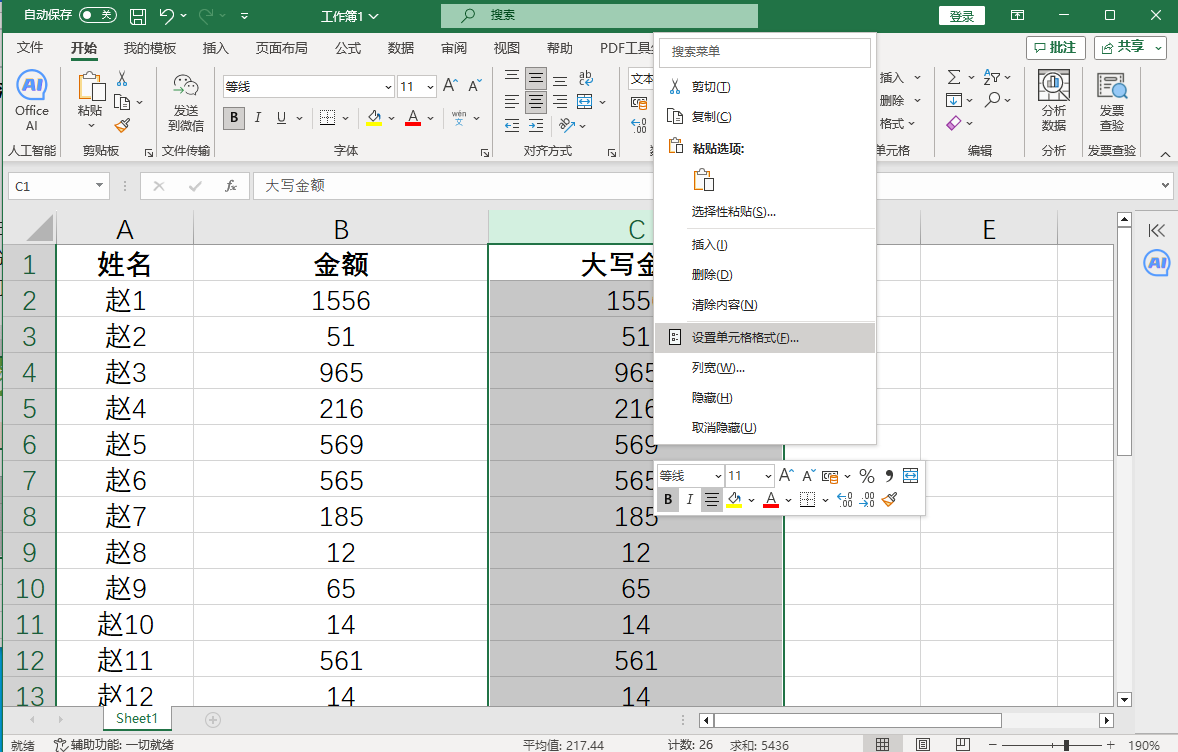Select the AutoSum icon in the ribbon
The height and width of the screenshot is (752, 1178).
pos(953,77)
